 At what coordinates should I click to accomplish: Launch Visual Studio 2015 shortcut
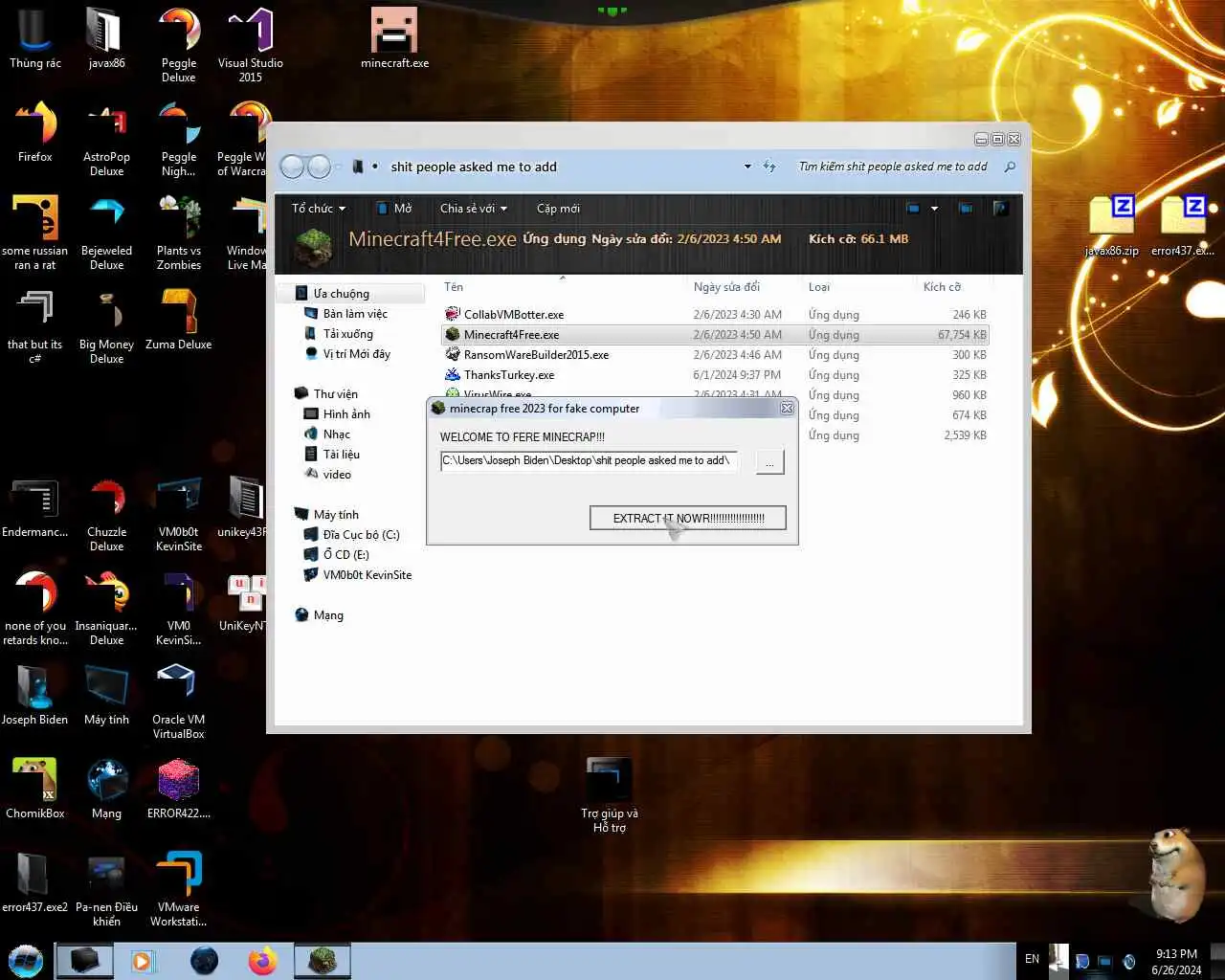[x=251, y=45]
